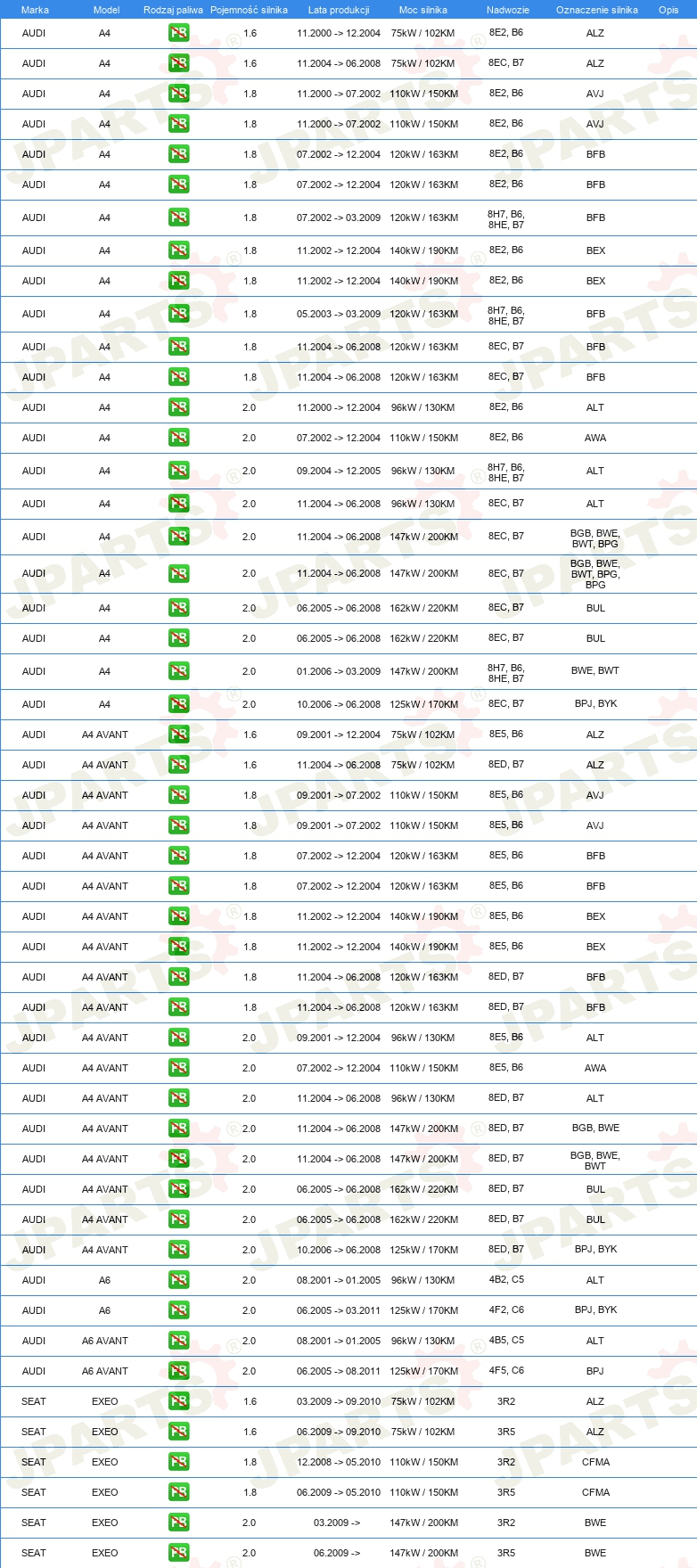Screen dimensions: 697x1568
Task: Click fuel icon in A4 8E2 AWA row
Action: pos(178,438)
